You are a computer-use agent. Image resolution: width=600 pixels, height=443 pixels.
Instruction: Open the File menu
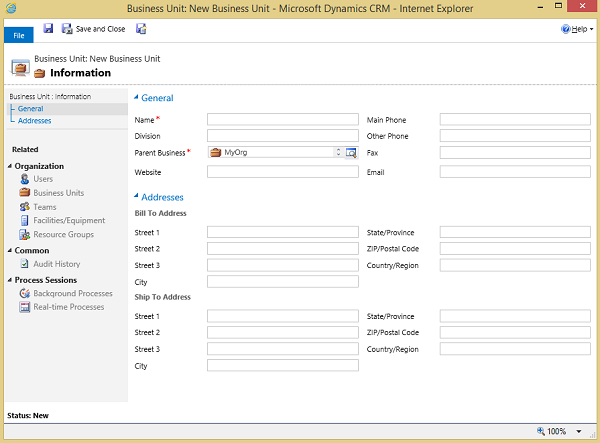[19, 34]
